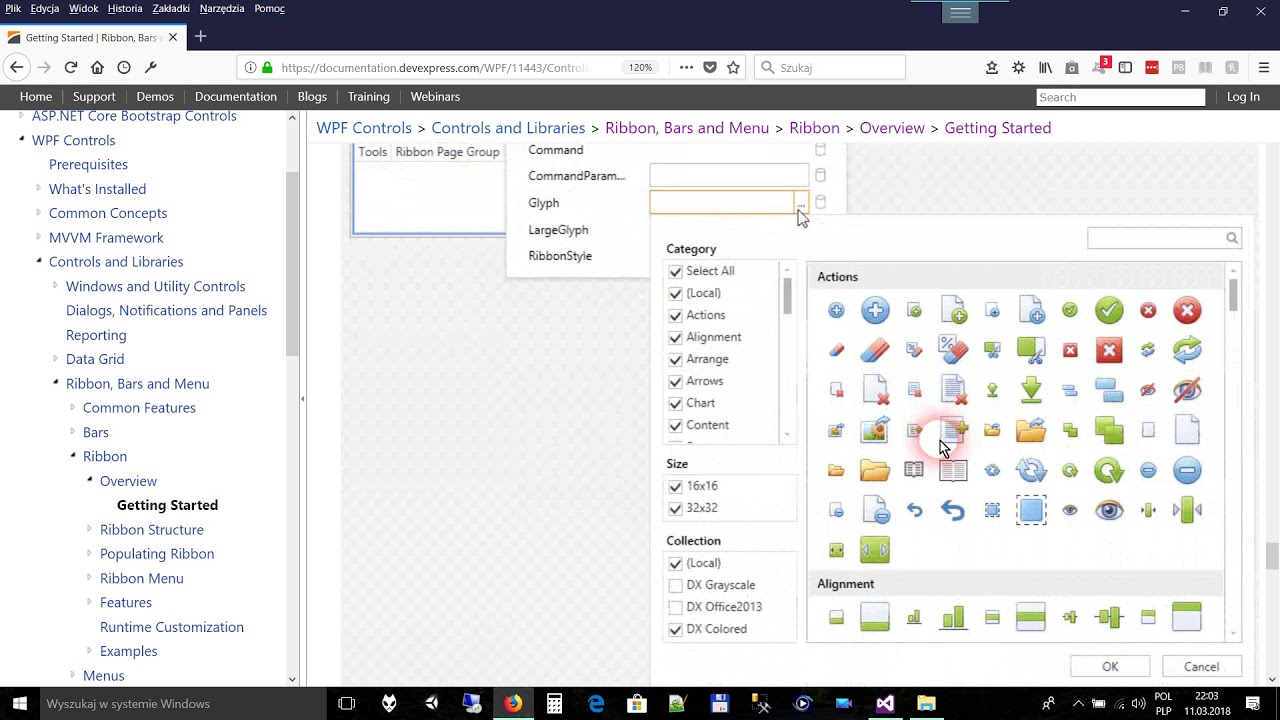The height and width of the screenshot is (720, 1280).
Task: Uncheck the Alignment category checkbox
Action: [x=675, y=337]
